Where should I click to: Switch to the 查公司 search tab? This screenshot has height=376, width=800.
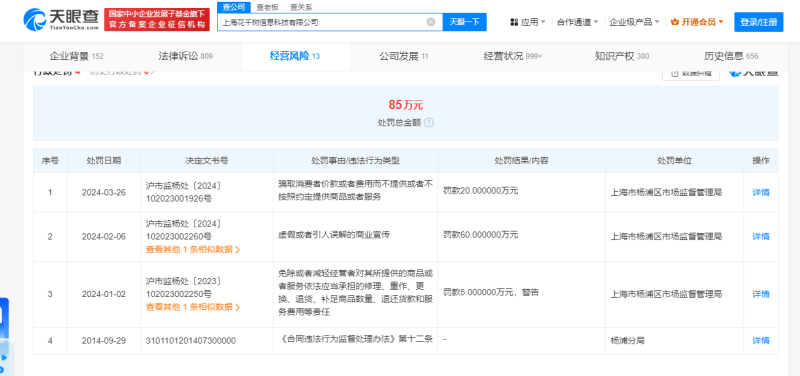tap(234, 7)
